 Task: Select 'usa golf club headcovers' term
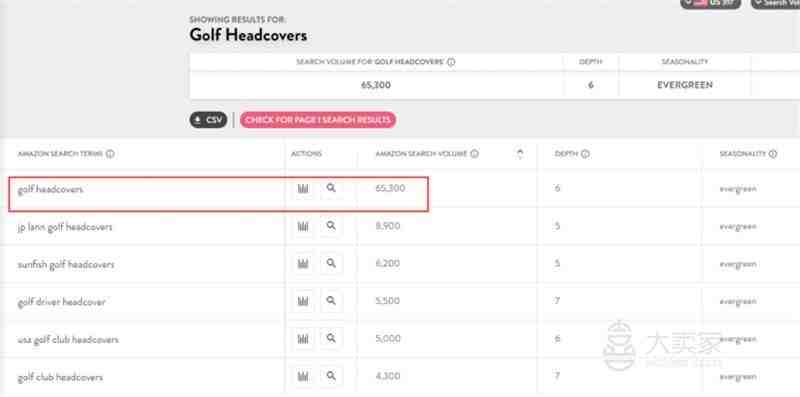tap(68, 340)
